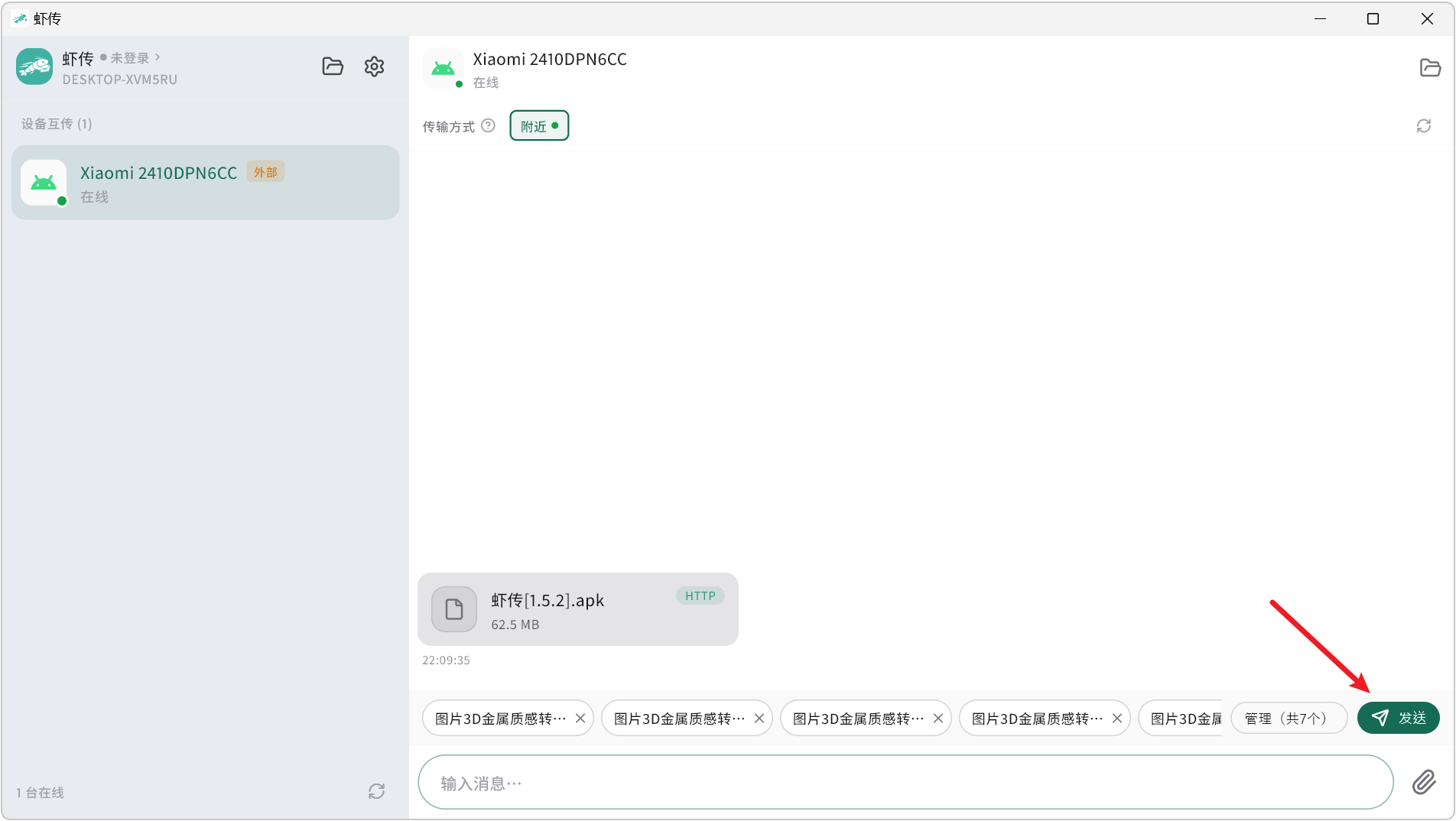
Task: Expand the 未登录 login status chevron
Action: point(158,57)
